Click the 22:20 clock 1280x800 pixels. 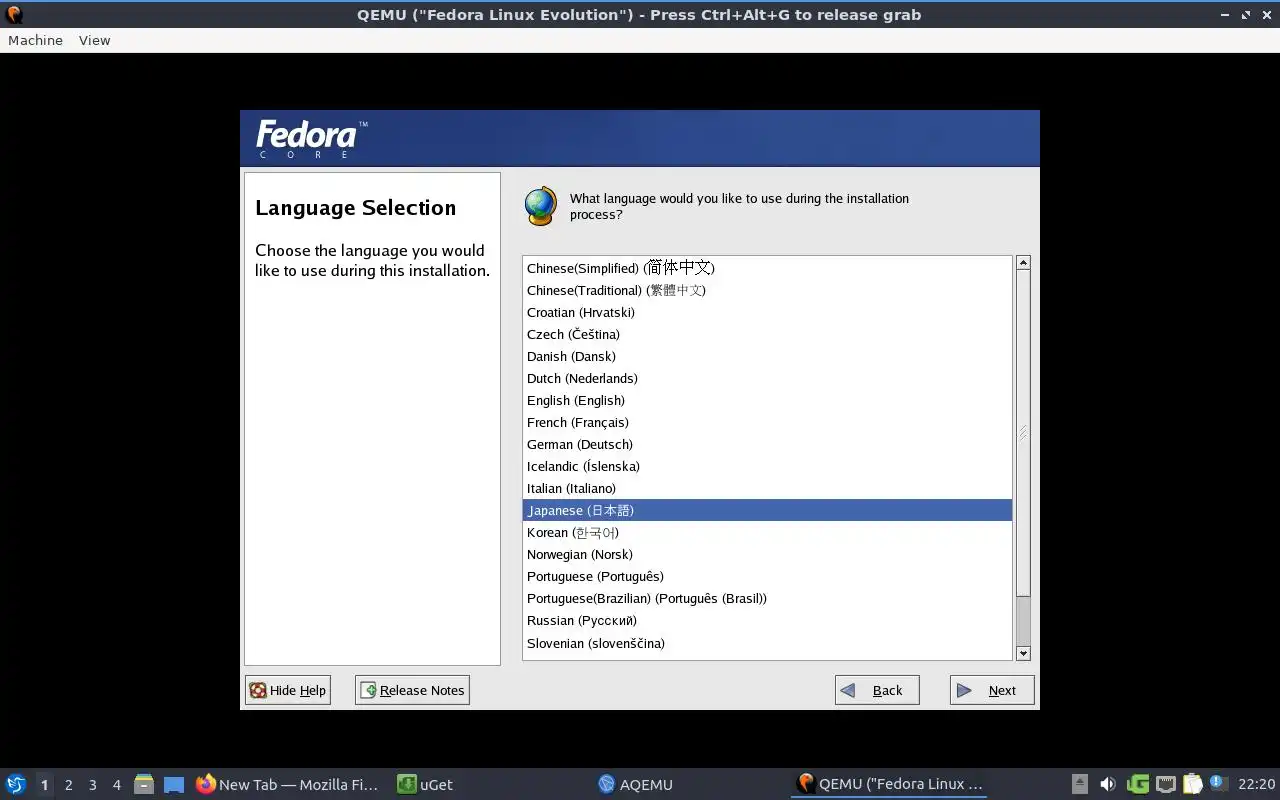pos(1256,784)
